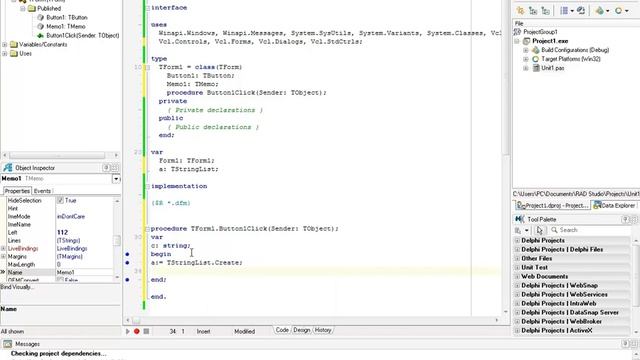Open the Memo1 component selector dropdown
640x360 pixels.
(x=116, y=179)
